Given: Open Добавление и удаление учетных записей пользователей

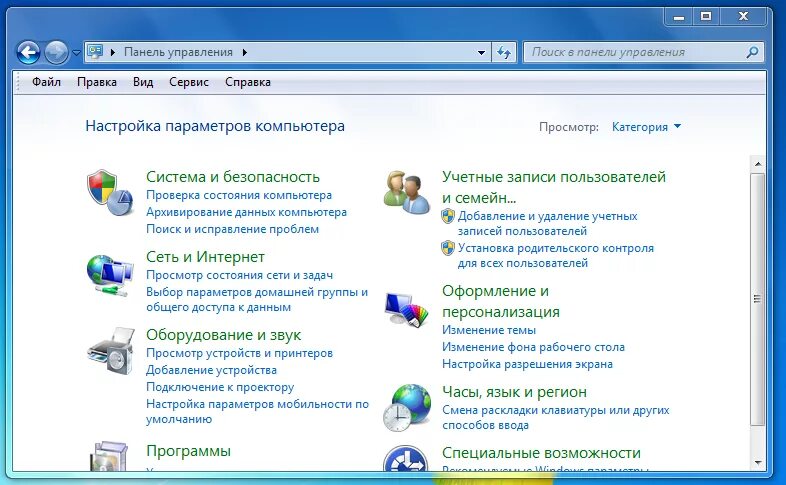Looking at the screenshot, I should tap(547, 223).
